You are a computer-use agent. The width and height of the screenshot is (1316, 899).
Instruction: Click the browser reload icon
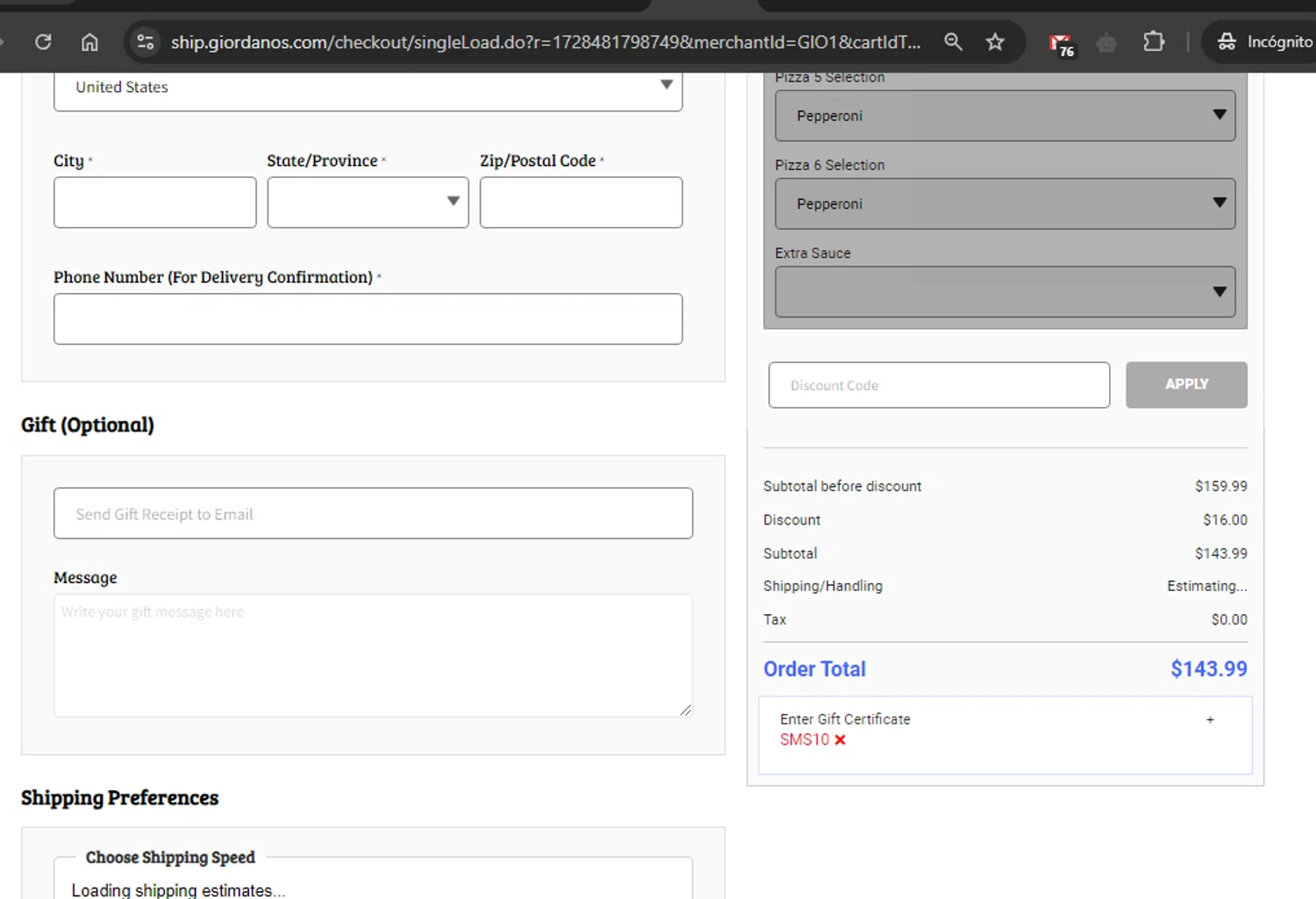pyautogui.click(x=43, y=42)
